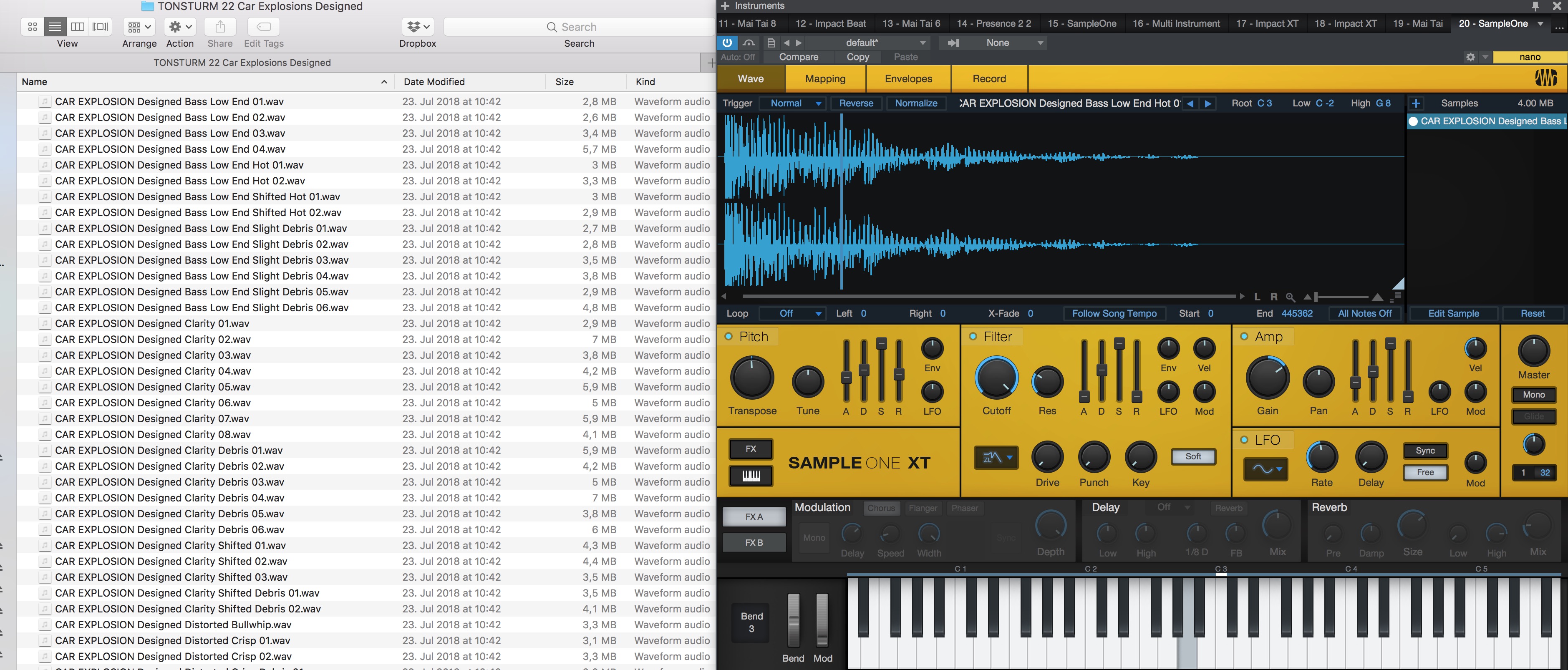Toggle the SampleOne power bypass button
The height and width of the screenshot is (670, 1568).
pyautogui.click(x=727, y=43)
